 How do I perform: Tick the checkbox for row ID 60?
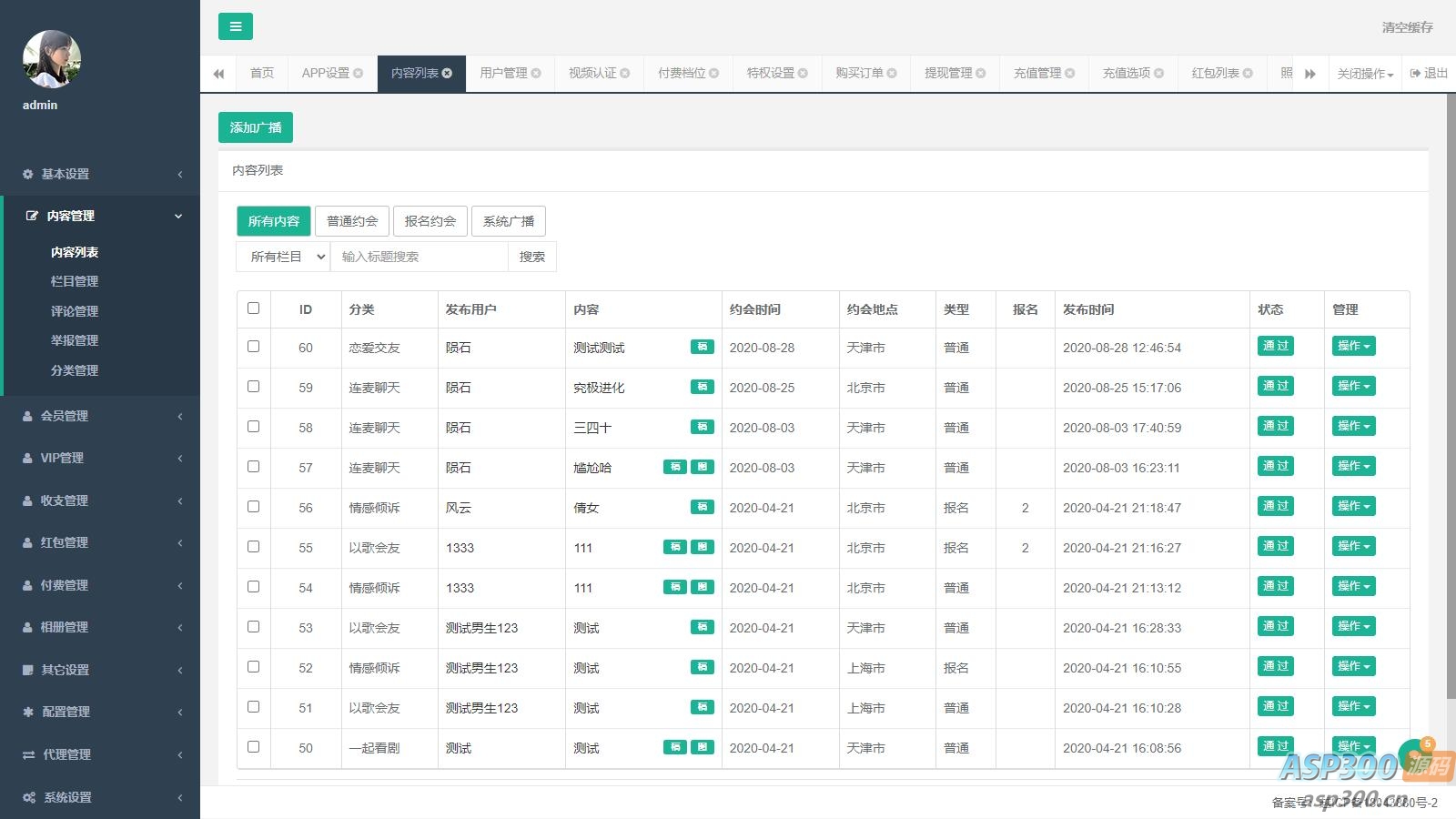tap(253, 347)
